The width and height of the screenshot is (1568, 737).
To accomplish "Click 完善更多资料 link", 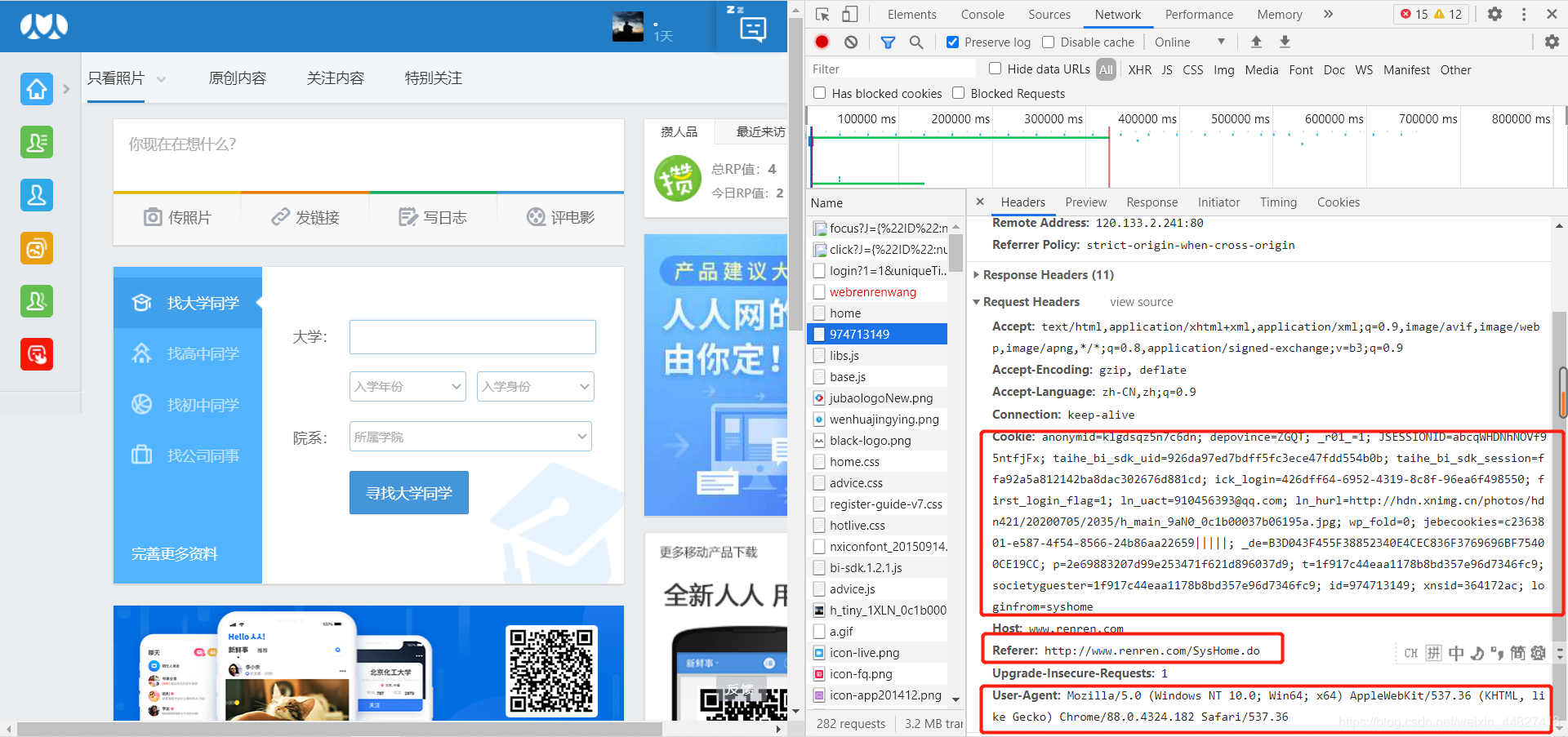I will click(175, 553).
